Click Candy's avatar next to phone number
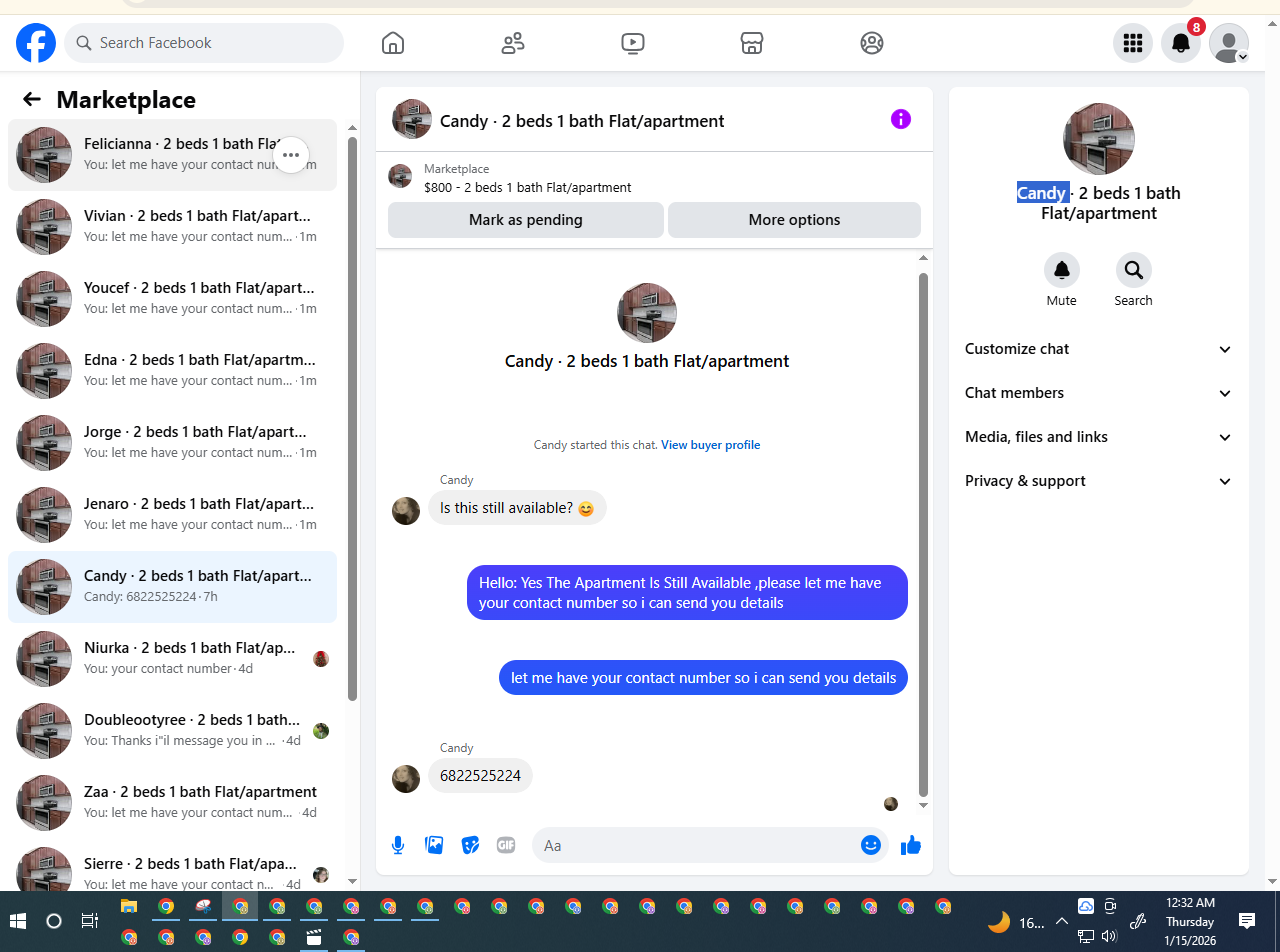Image resolution: width=1280 pixels, height=952 pixels. coord(406,779)
